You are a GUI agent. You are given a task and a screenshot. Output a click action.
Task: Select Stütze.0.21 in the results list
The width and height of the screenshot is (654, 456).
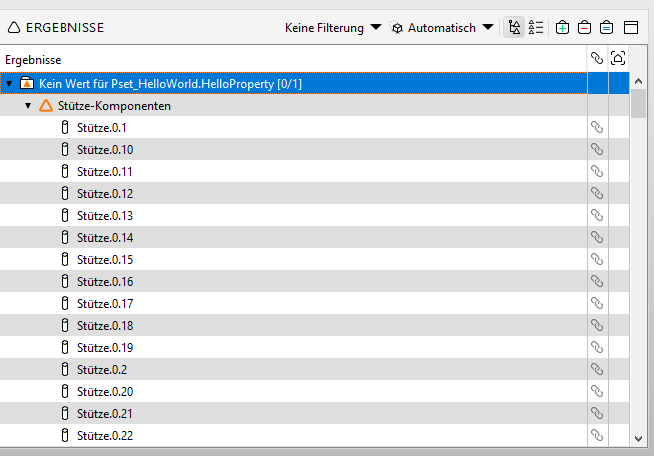[x=314, y=413]
